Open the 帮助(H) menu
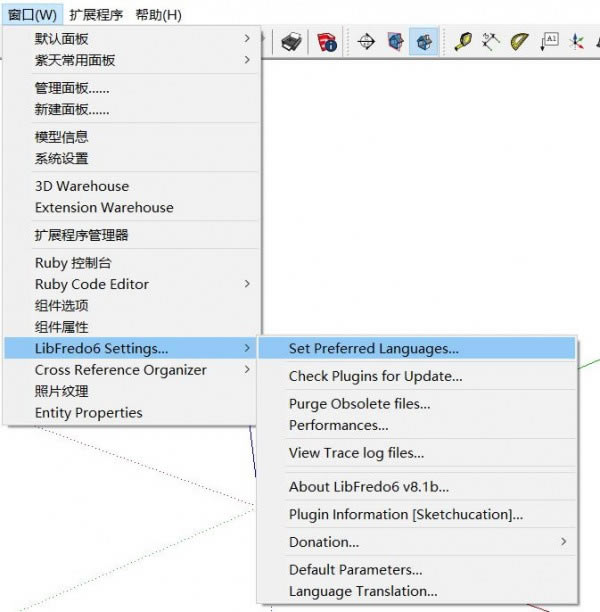Image resolution: width=600 pixels, height=612 pixels. [158, 15]
